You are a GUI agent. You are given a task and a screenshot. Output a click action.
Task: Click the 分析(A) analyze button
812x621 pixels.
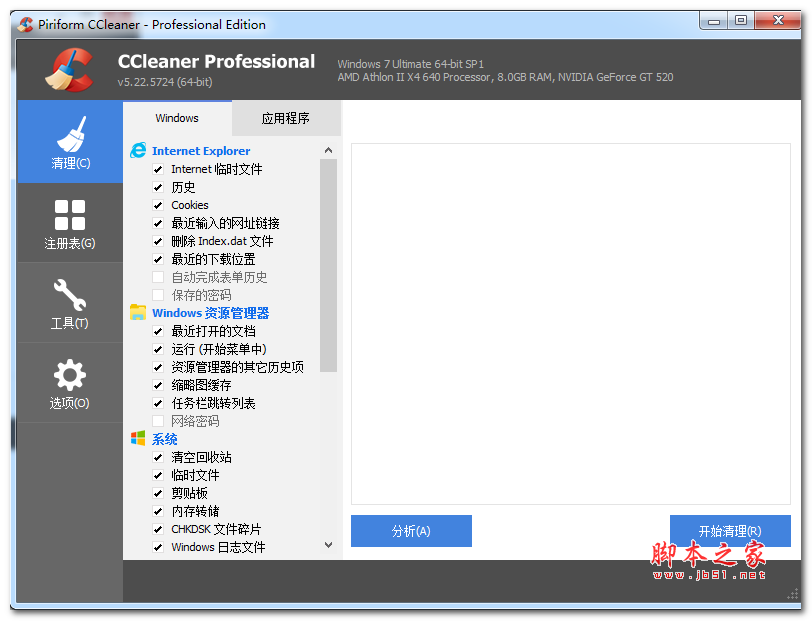pyautogui.click(x=411, y=531)
